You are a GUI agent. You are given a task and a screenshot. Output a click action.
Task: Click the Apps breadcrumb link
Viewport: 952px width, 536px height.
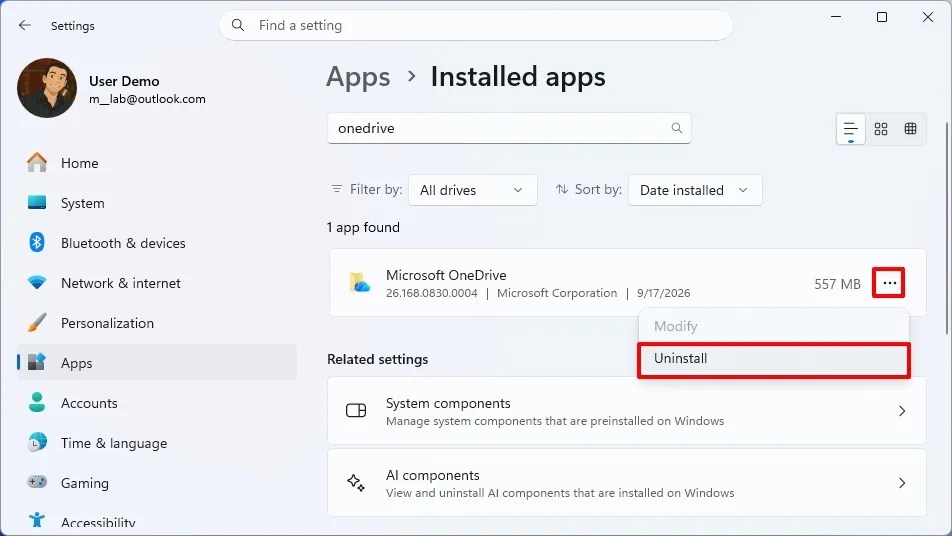click(x=358, y=77)
